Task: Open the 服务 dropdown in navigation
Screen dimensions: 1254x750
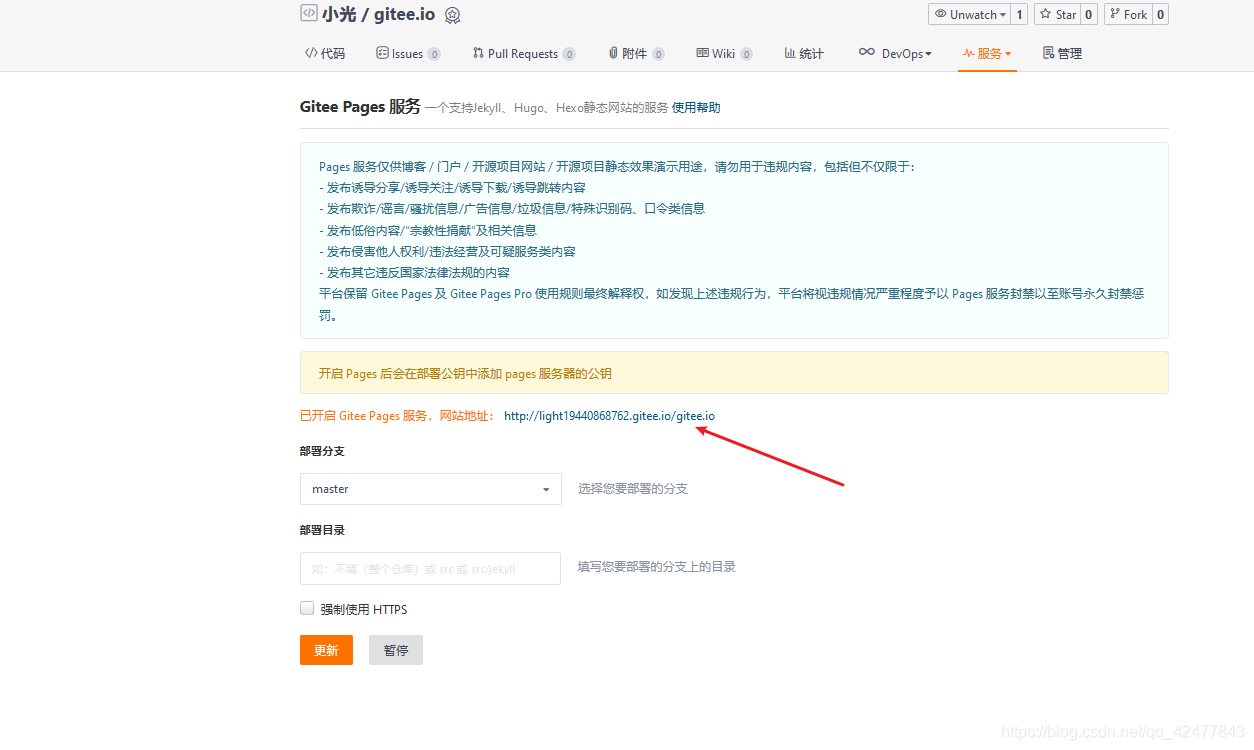Action: pos(987,53)
